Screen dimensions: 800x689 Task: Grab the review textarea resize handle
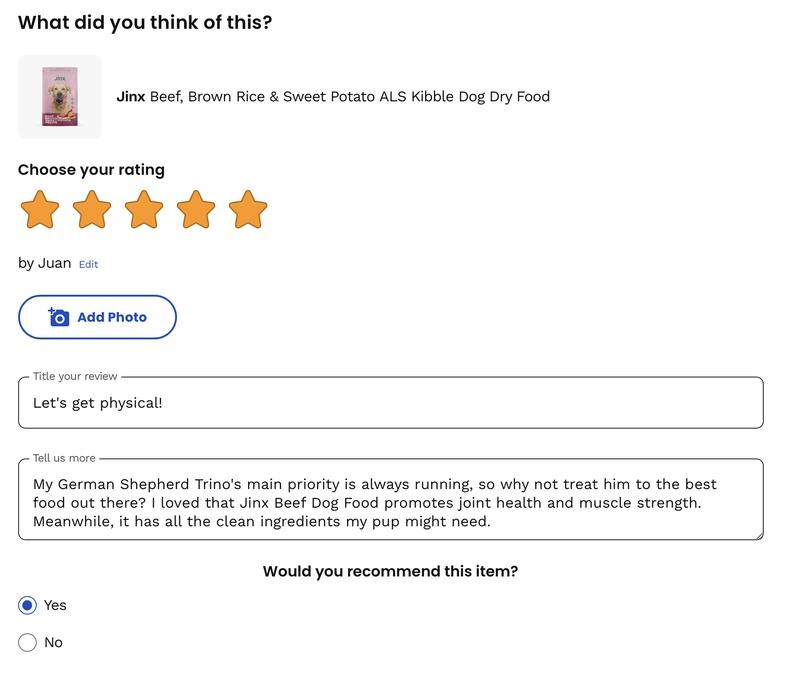coord(758,535)
